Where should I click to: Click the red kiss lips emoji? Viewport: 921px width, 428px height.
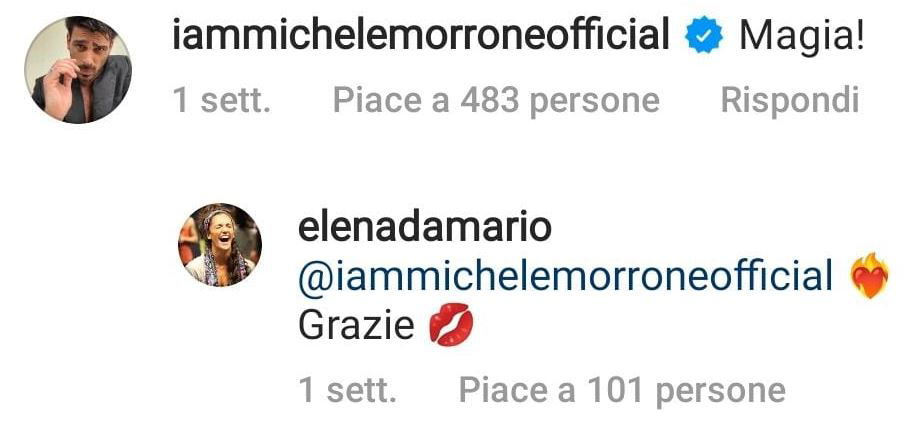point(451,325)
